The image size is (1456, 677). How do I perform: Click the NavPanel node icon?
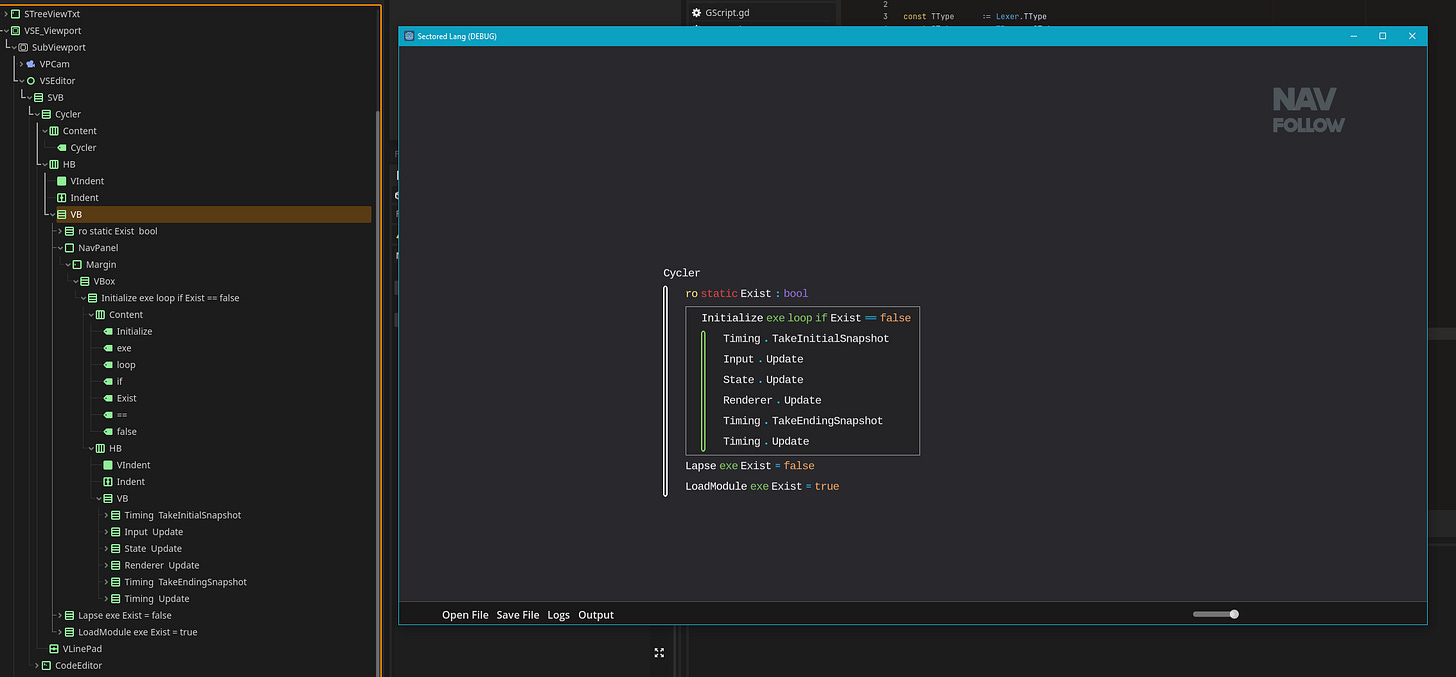coord(69,248)
